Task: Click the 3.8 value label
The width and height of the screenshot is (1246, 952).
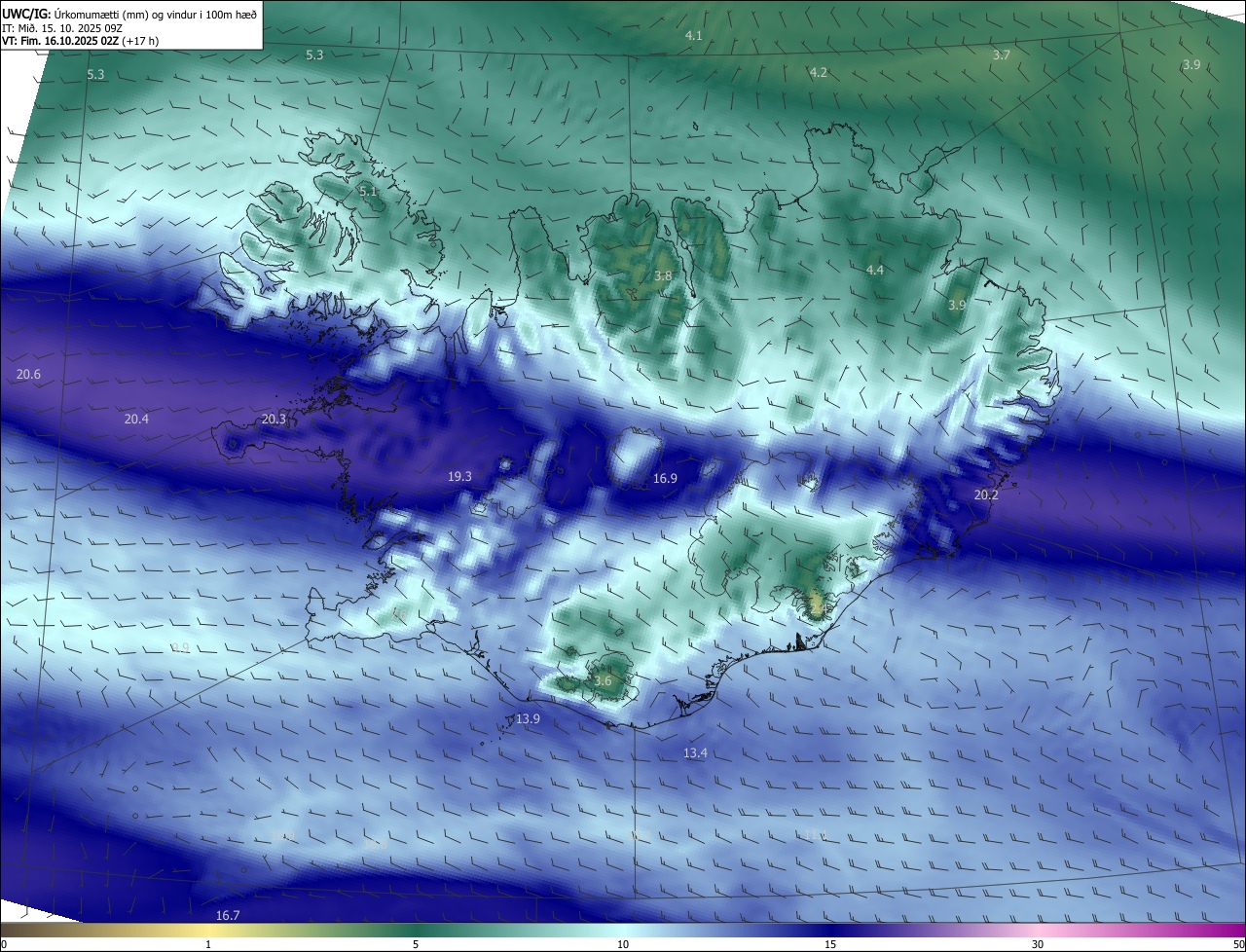Action: coord(663,275)
